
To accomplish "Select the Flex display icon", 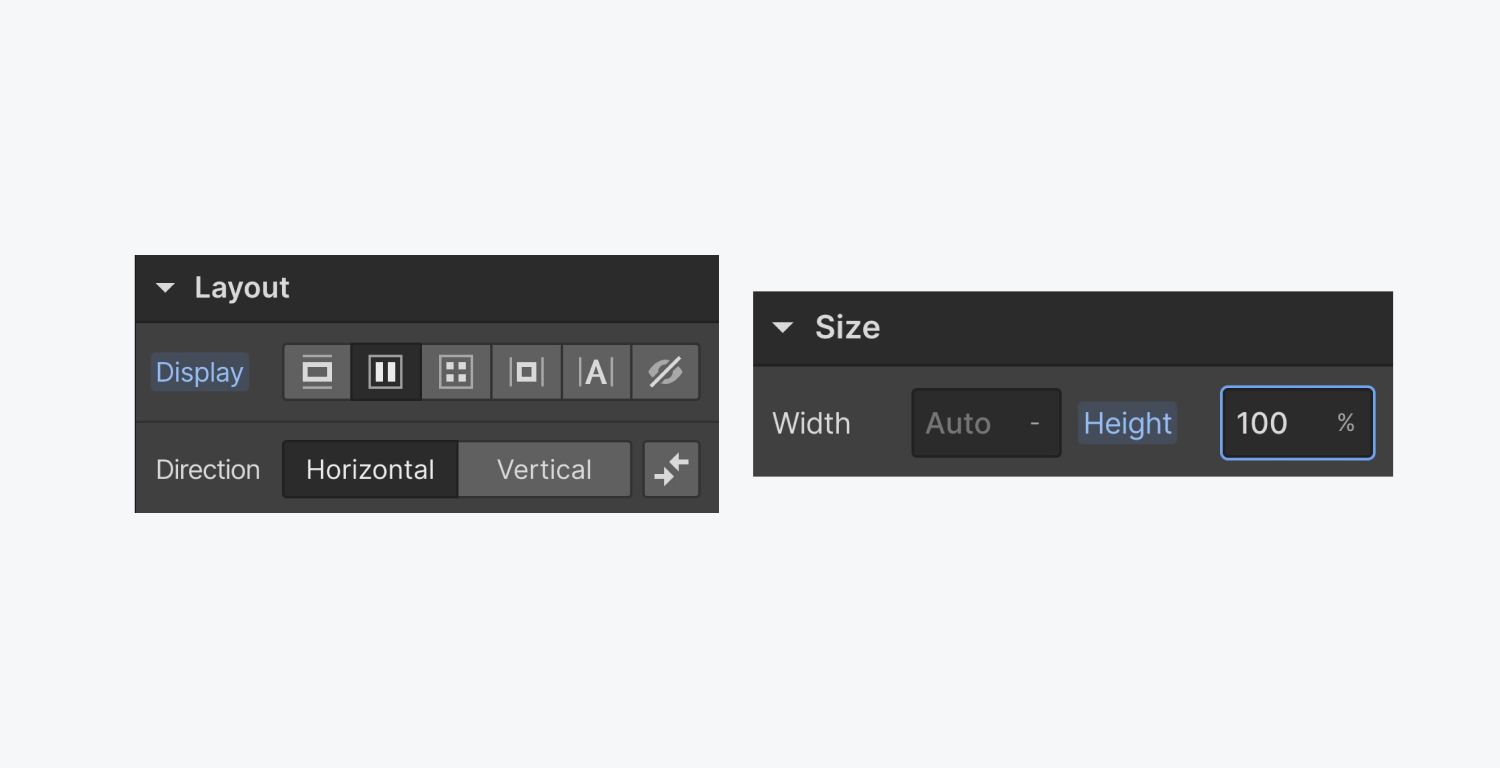I will pyautogui.click(x=386, y=372).
